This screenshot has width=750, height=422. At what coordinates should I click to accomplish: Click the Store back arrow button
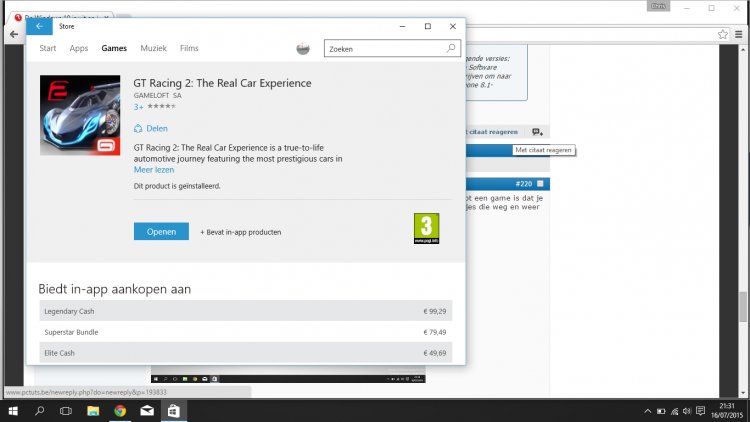pos(38,27)
